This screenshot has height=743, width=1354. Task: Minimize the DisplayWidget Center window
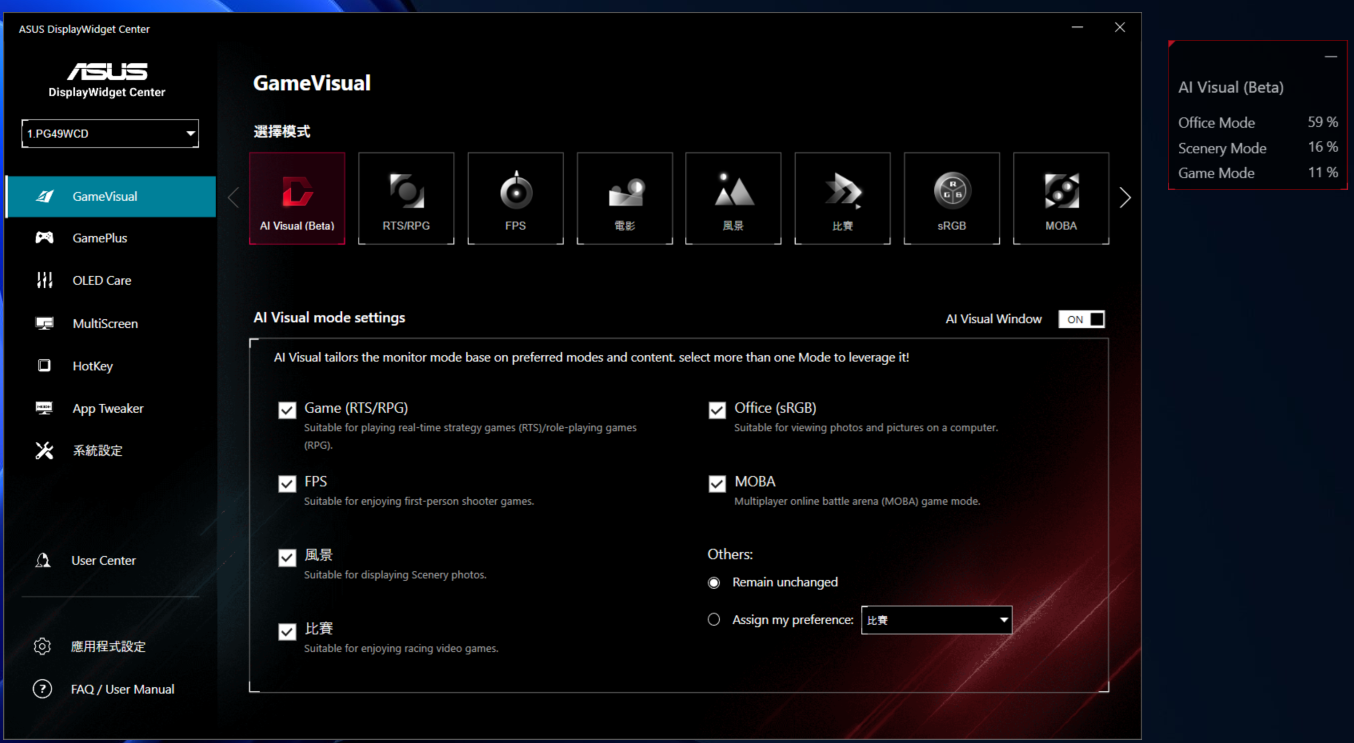[x=1077, y=28]
